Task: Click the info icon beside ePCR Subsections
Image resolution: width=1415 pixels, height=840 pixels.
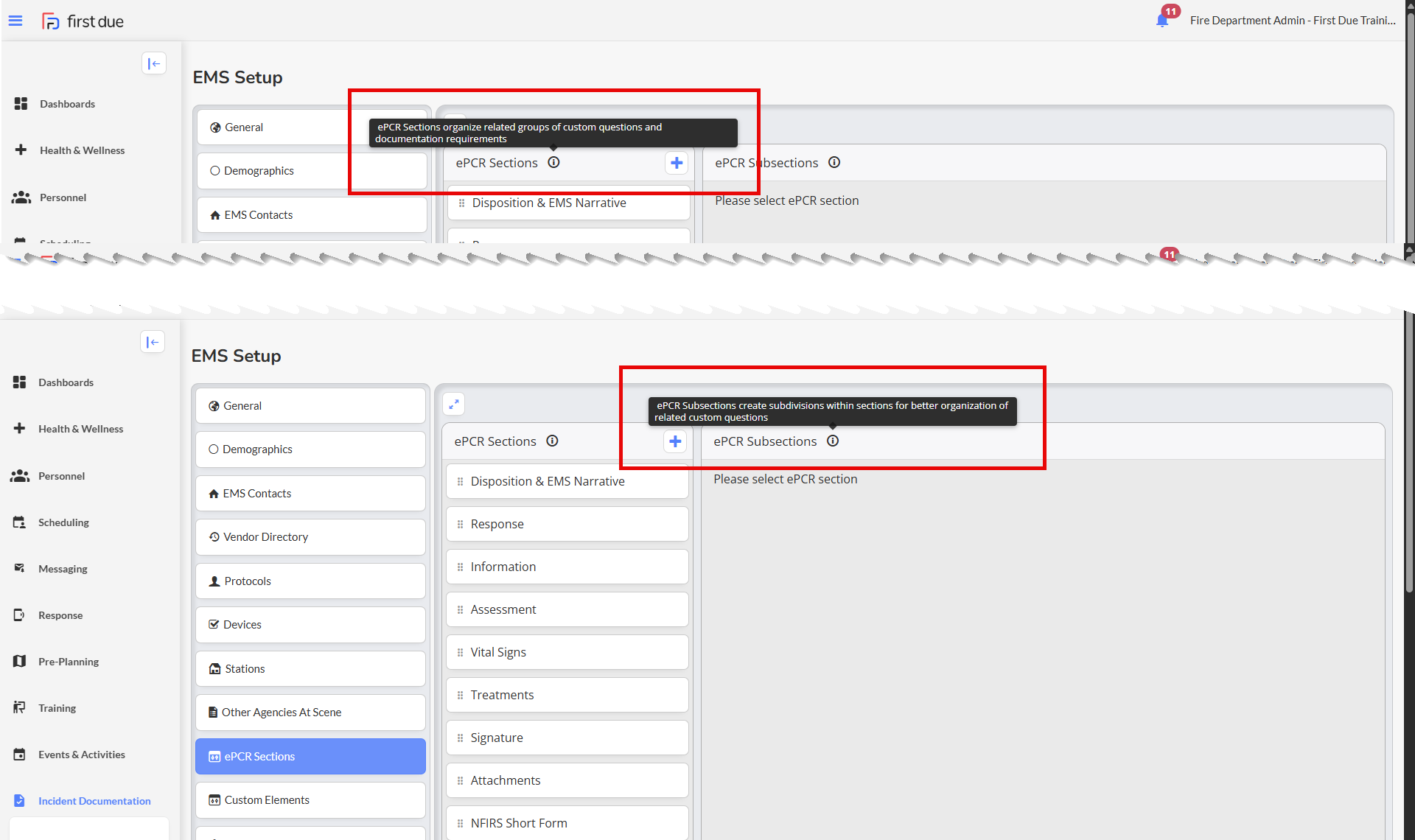Action: [x=833, y=441]
